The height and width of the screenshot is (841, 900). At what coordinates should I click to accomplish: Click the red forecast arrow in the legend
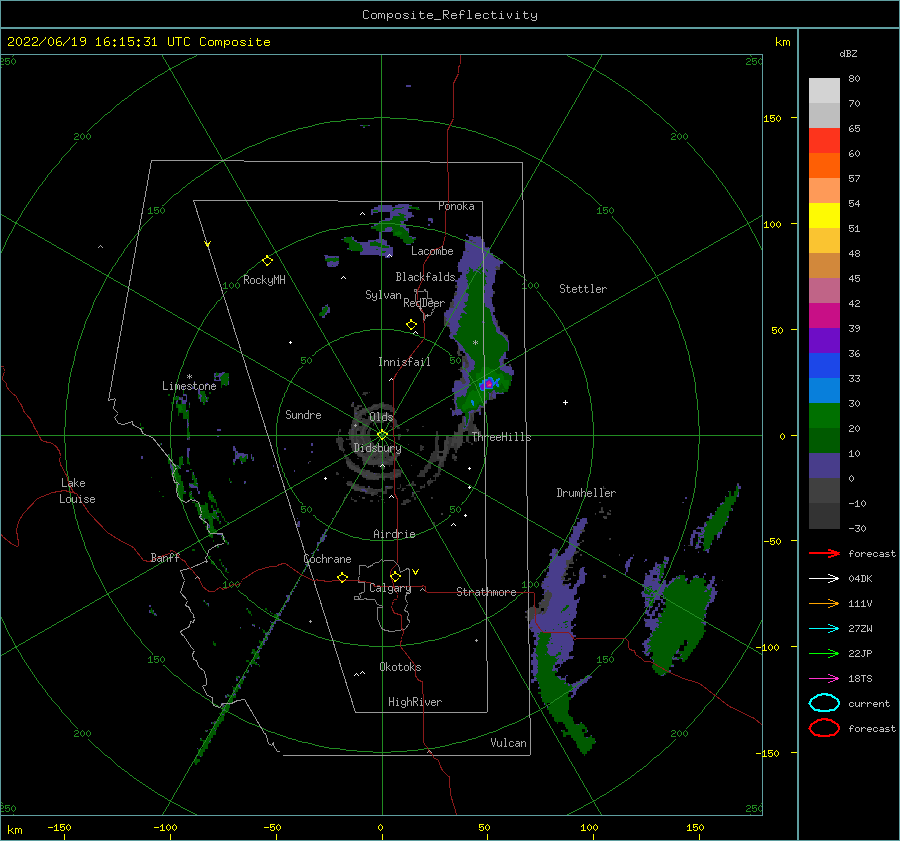click(x=824, y=553)
